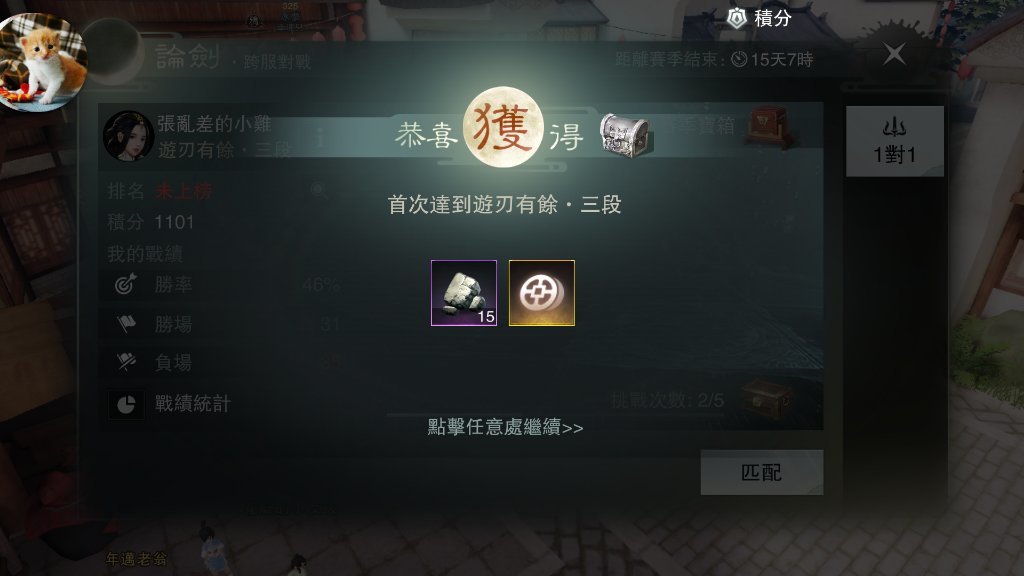Click the 匹配 match button
This screenshot has width=1024, height=576.
click(x=761, y=472)
